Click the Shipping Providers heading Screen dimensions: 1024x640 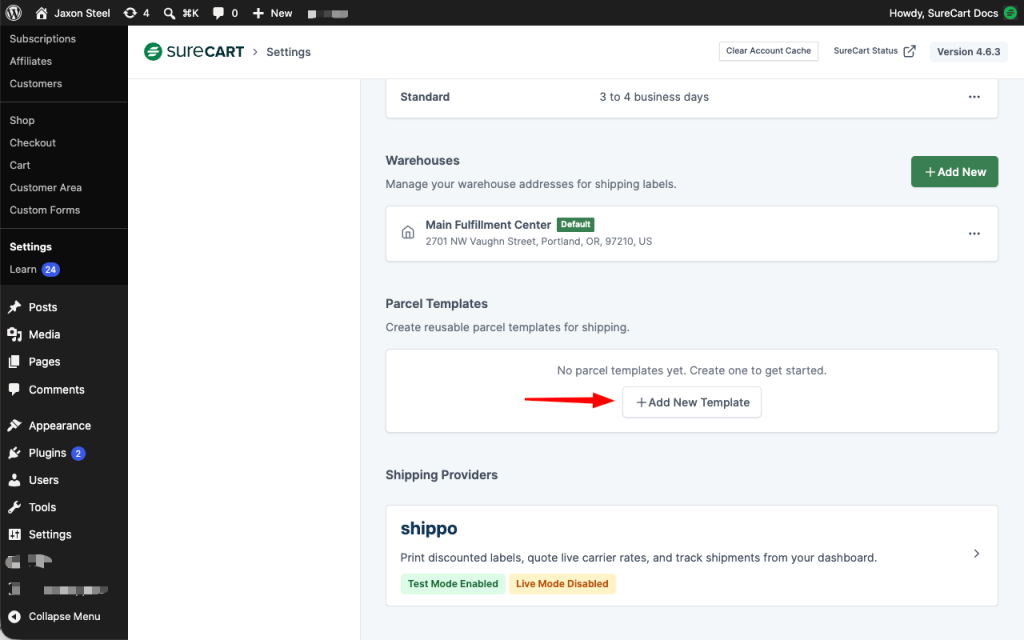[441, 475]
